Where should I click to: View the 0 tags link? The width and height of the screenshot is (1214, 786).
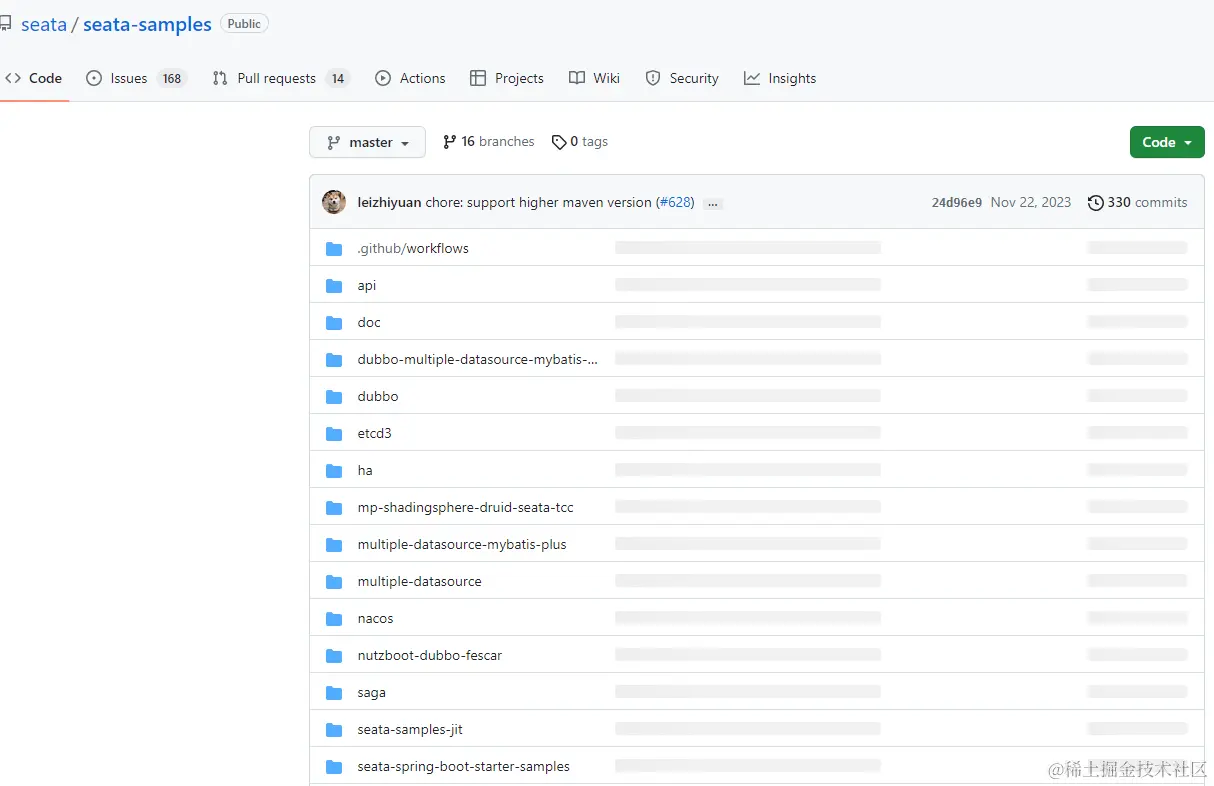click(x=580, y=142)
